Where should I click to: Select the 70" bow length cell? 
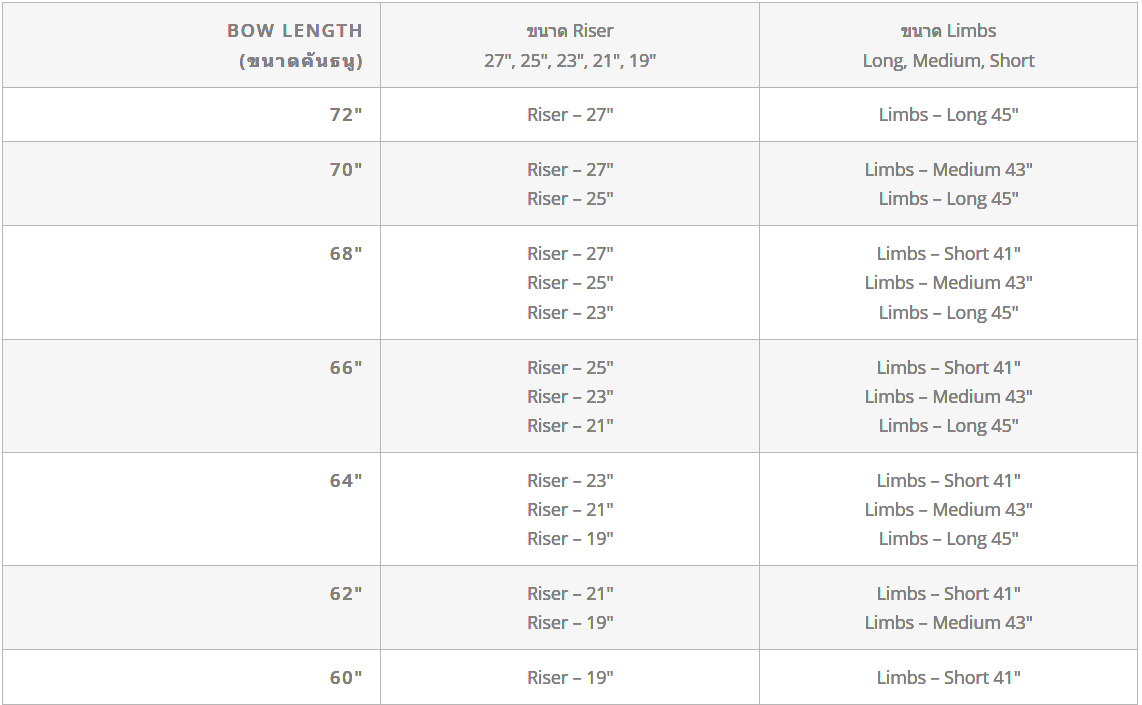(x=346, y=170)
